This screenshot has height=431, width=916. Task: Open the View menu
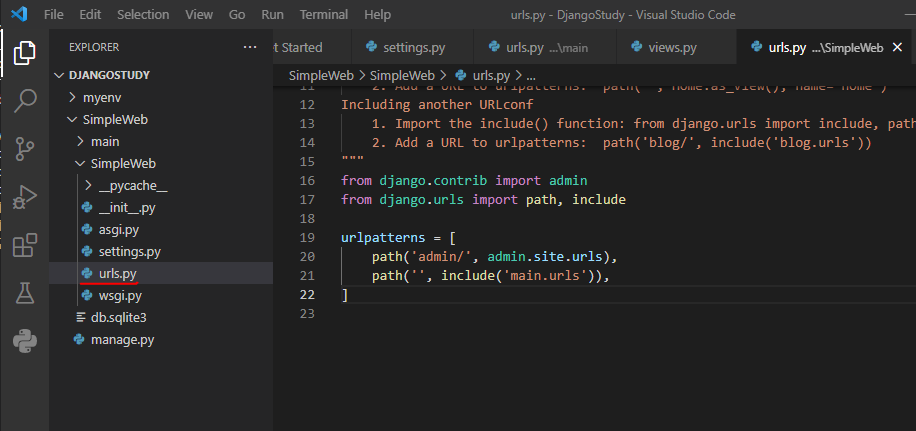[199, 15]
